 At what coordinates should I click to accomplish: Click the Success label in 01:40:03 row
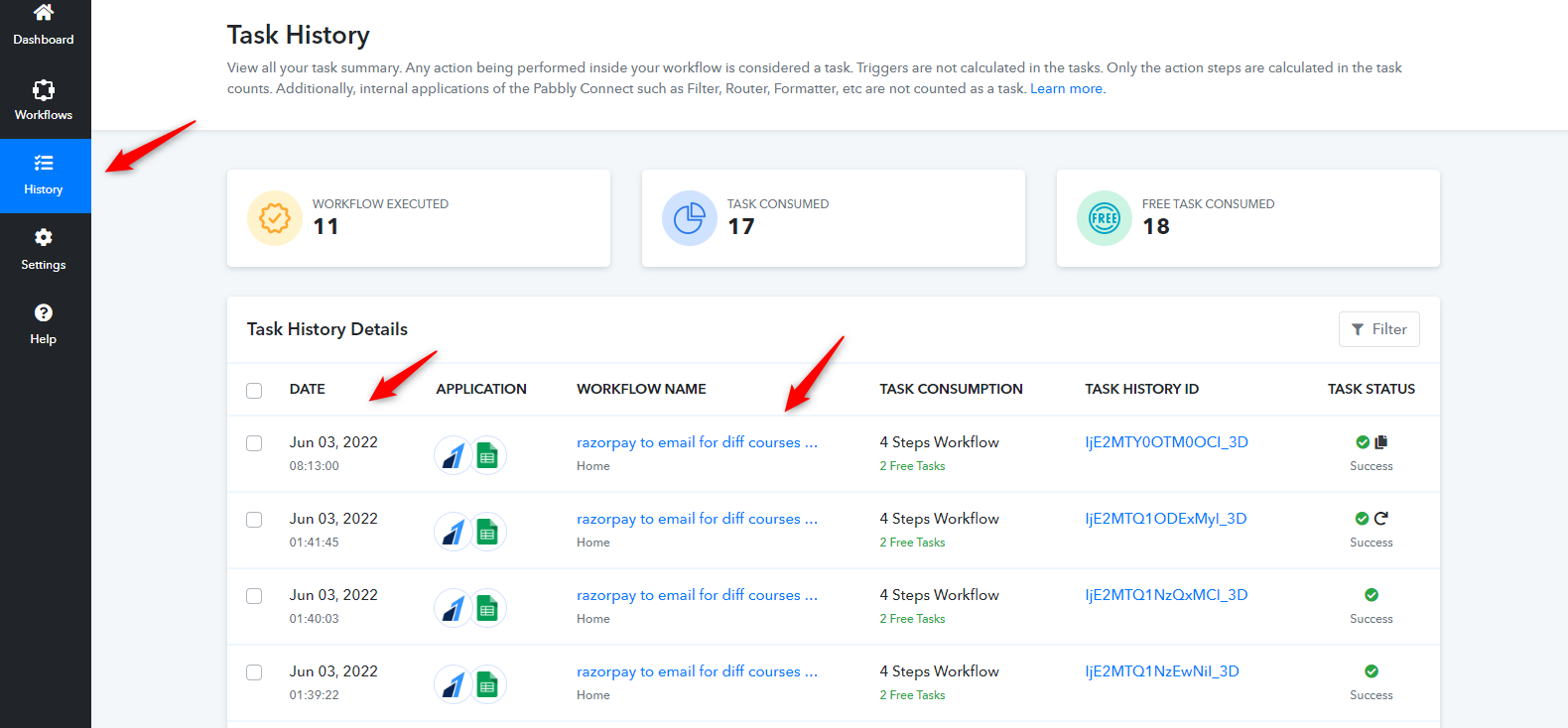[1372, 619]
